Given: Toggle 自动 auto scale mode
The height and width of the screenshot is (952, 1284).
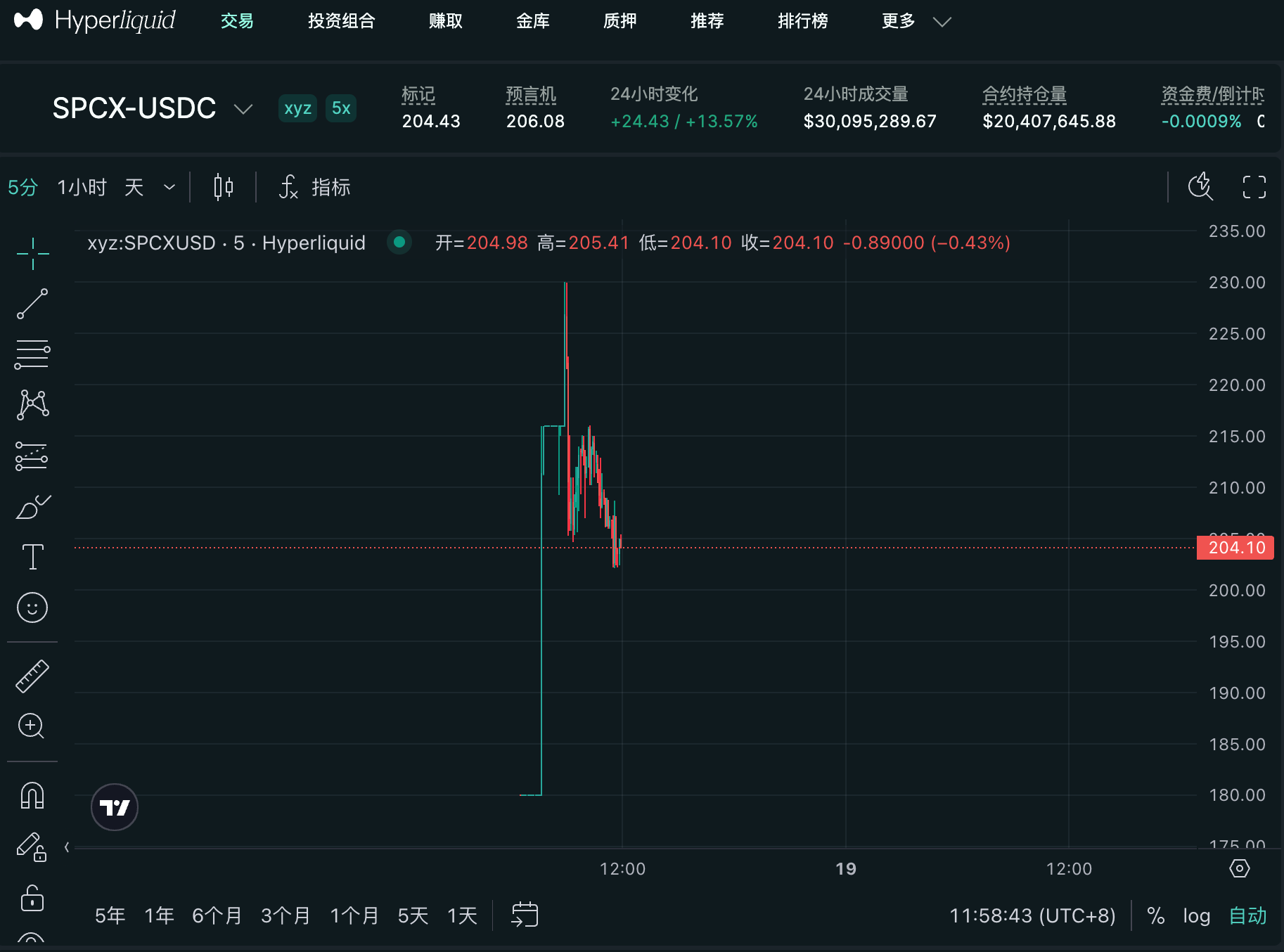Looking at the screenshot, I should click(1247, 915).
